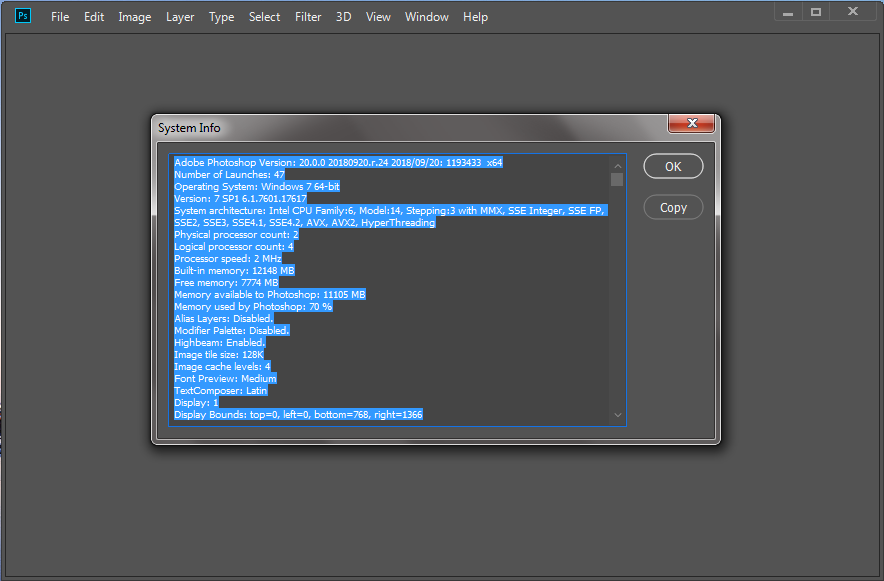
Task: Click scroll down arrow in info list
Action: (x=617, y=415)
